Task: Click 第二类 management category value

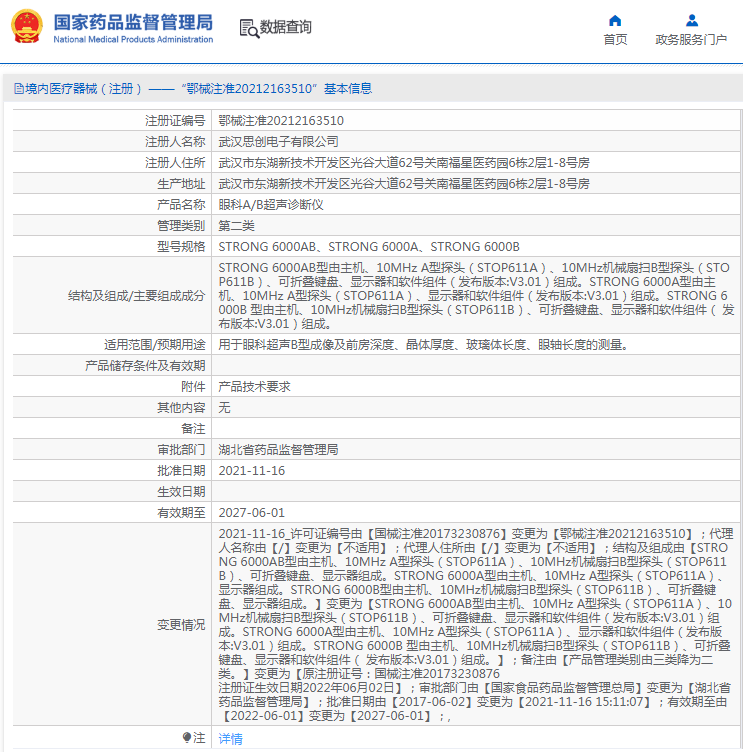Action: coord(236,225)
